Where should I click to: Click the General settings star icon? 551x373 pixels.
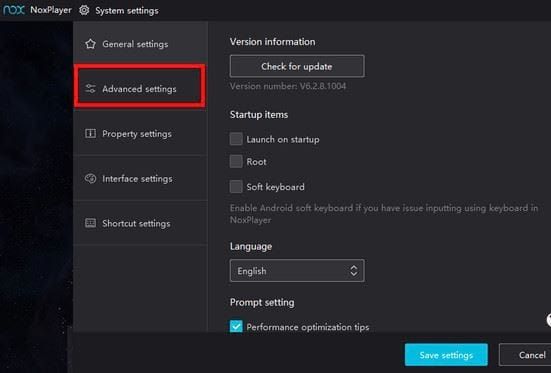pos(90,44)
